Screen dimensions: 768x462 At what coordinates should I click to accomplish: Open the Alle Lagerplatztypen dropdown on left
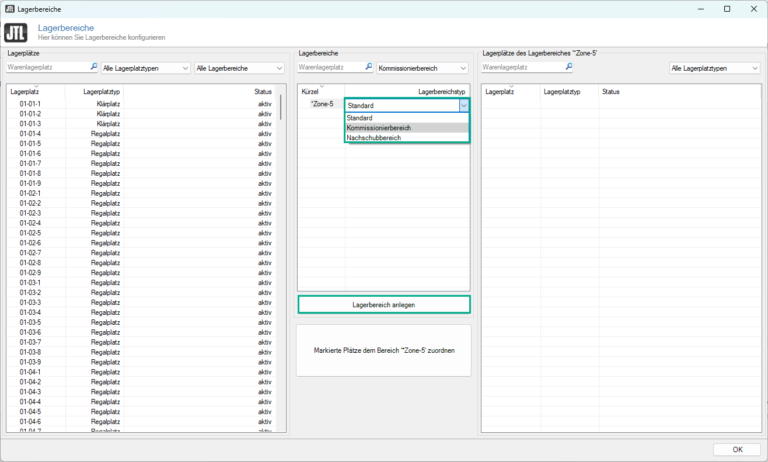click(145, 68)
